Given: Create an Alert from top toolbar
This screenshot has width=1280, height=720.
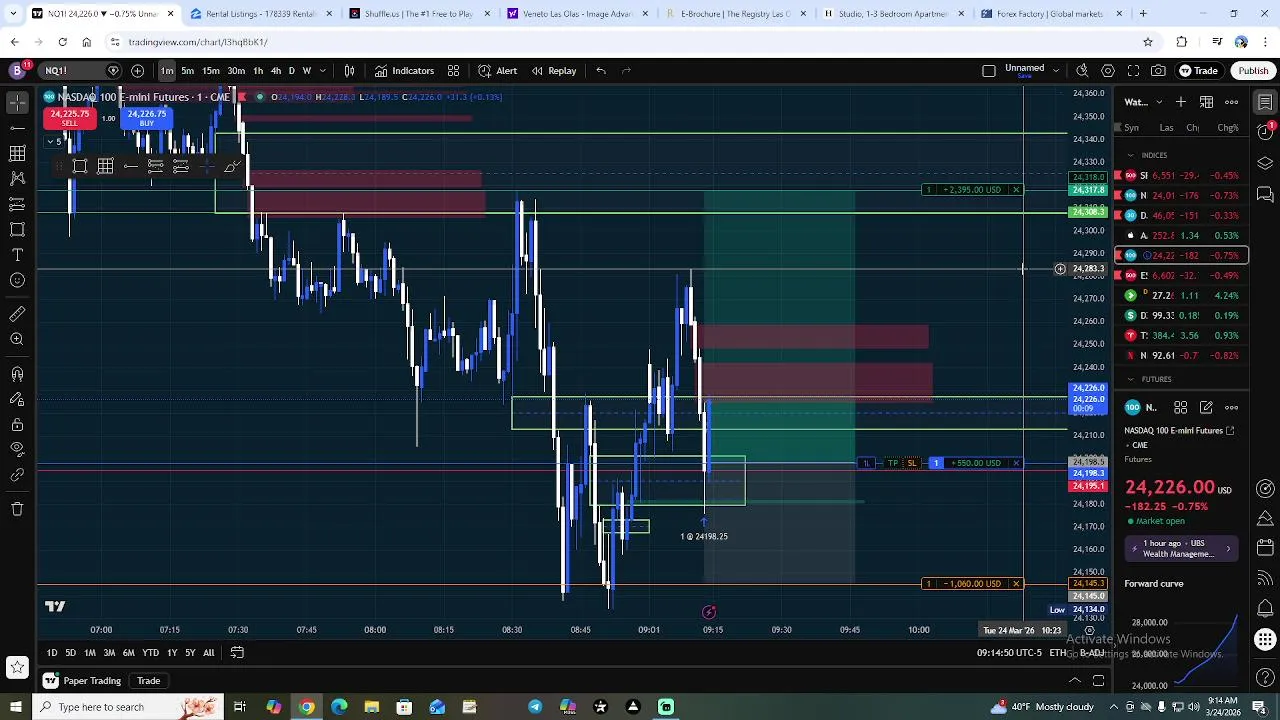Looking at the screenshot, I should [x=497, y=71].
